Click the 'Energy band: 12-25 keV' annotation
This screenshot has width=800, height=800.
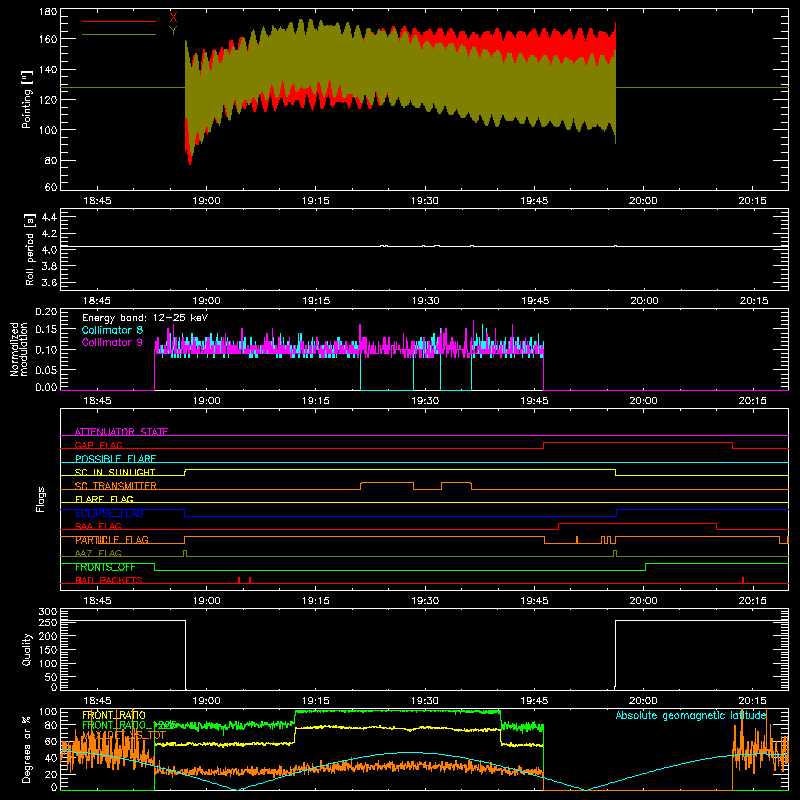[x=145, y=318]
